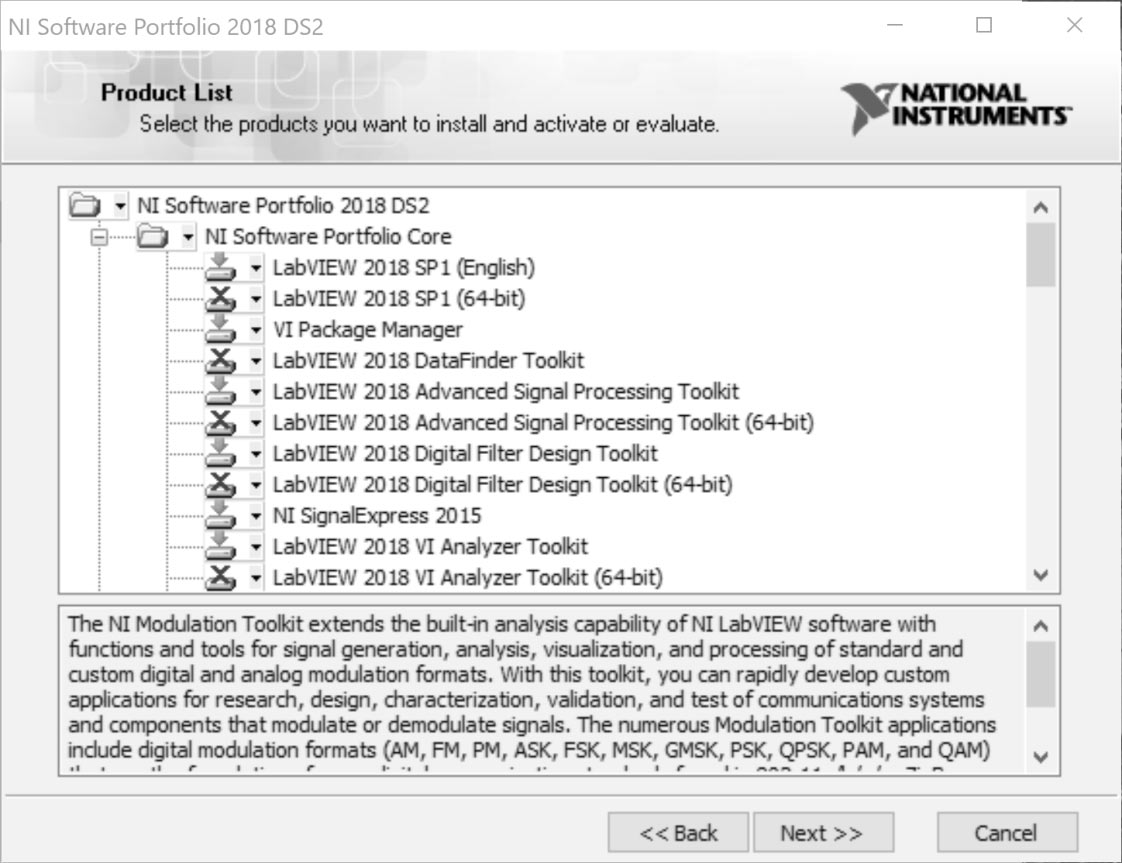This screenshot has width=1122, height=863.
Task: Click install icon beside Advanced Signal Processing Toolkit (32-bit)
Action: pyautogui.click(x=220, y=391)
